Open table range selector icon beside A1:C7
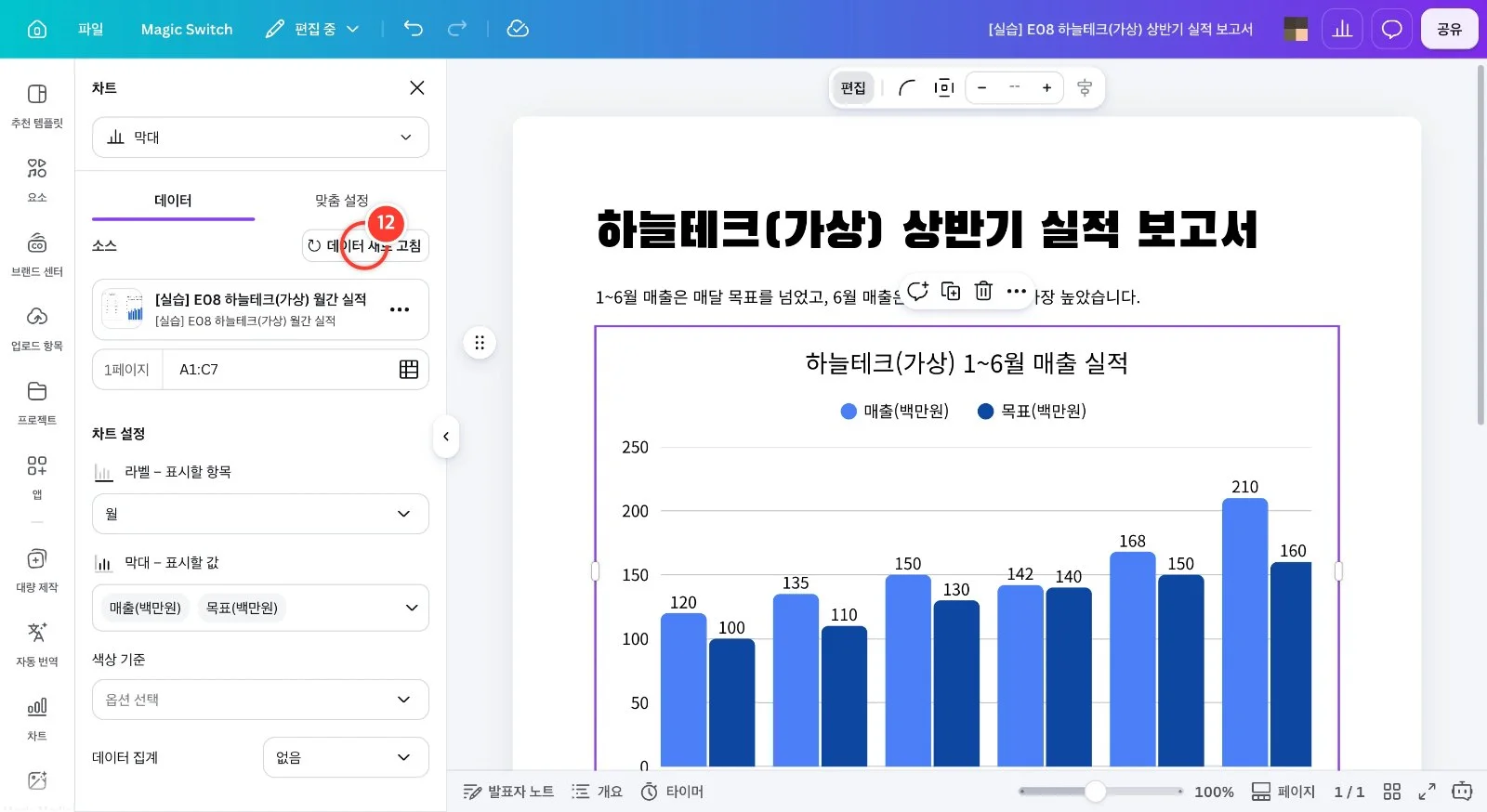 pos(409,369)
